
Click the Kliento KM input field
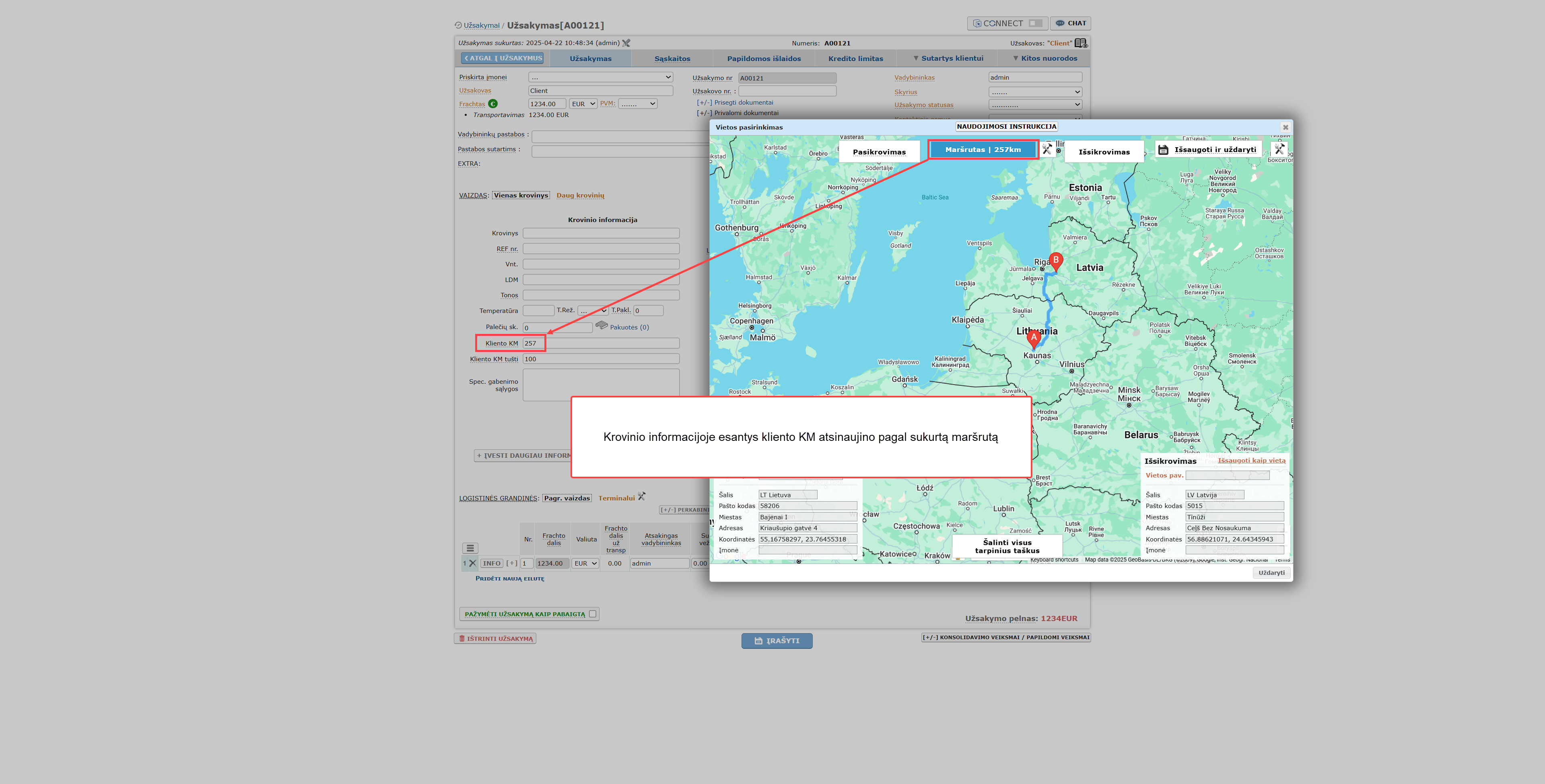pyautogui.click(x=601, y=344)
